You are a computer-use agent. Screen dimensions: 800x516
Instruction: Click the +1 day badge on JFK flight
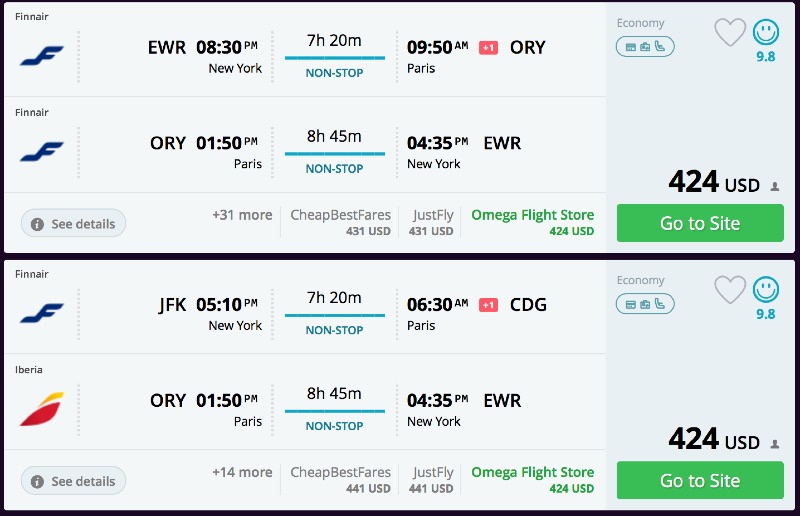click(489, 305)
